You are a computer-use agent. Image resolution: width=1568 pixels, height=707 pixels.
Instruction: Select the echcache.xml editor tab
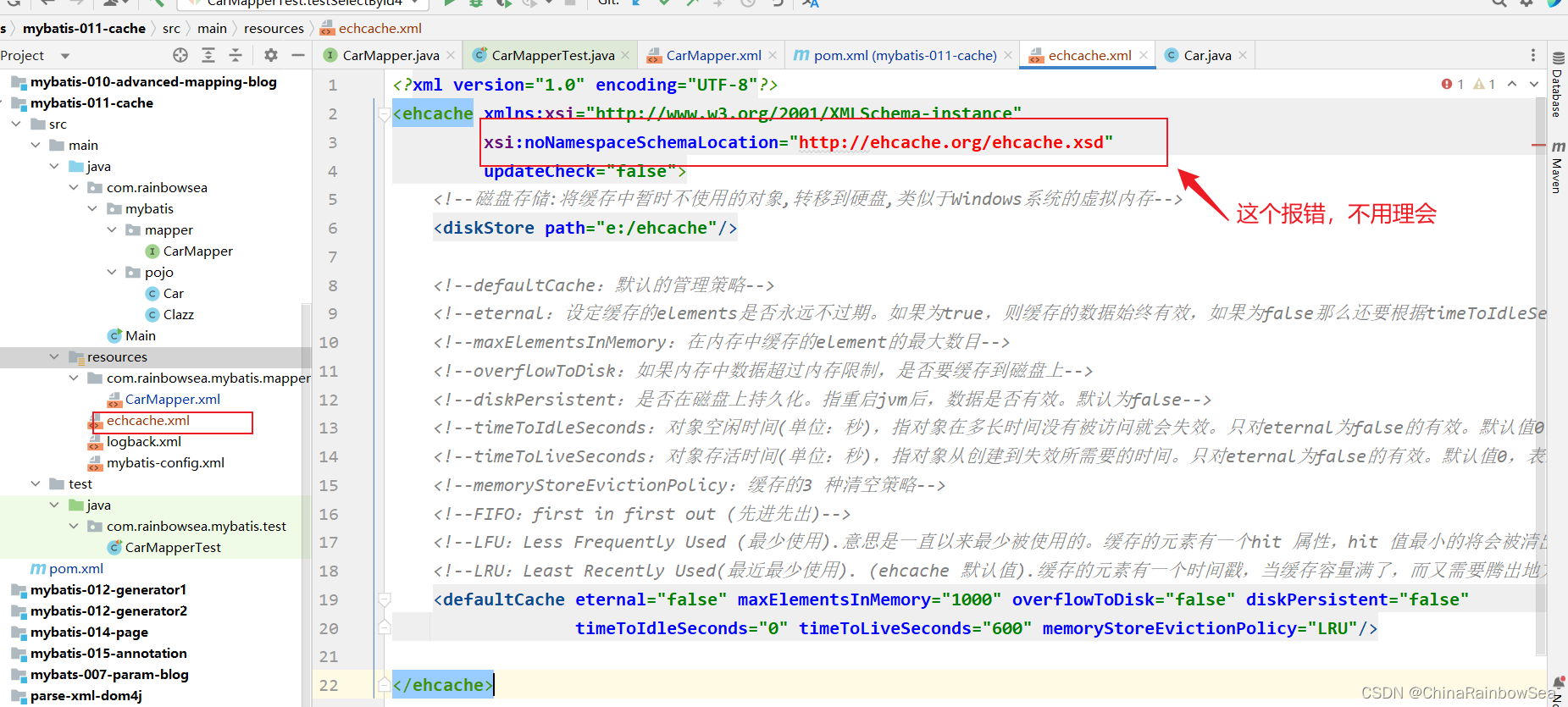click(1089, 55)
